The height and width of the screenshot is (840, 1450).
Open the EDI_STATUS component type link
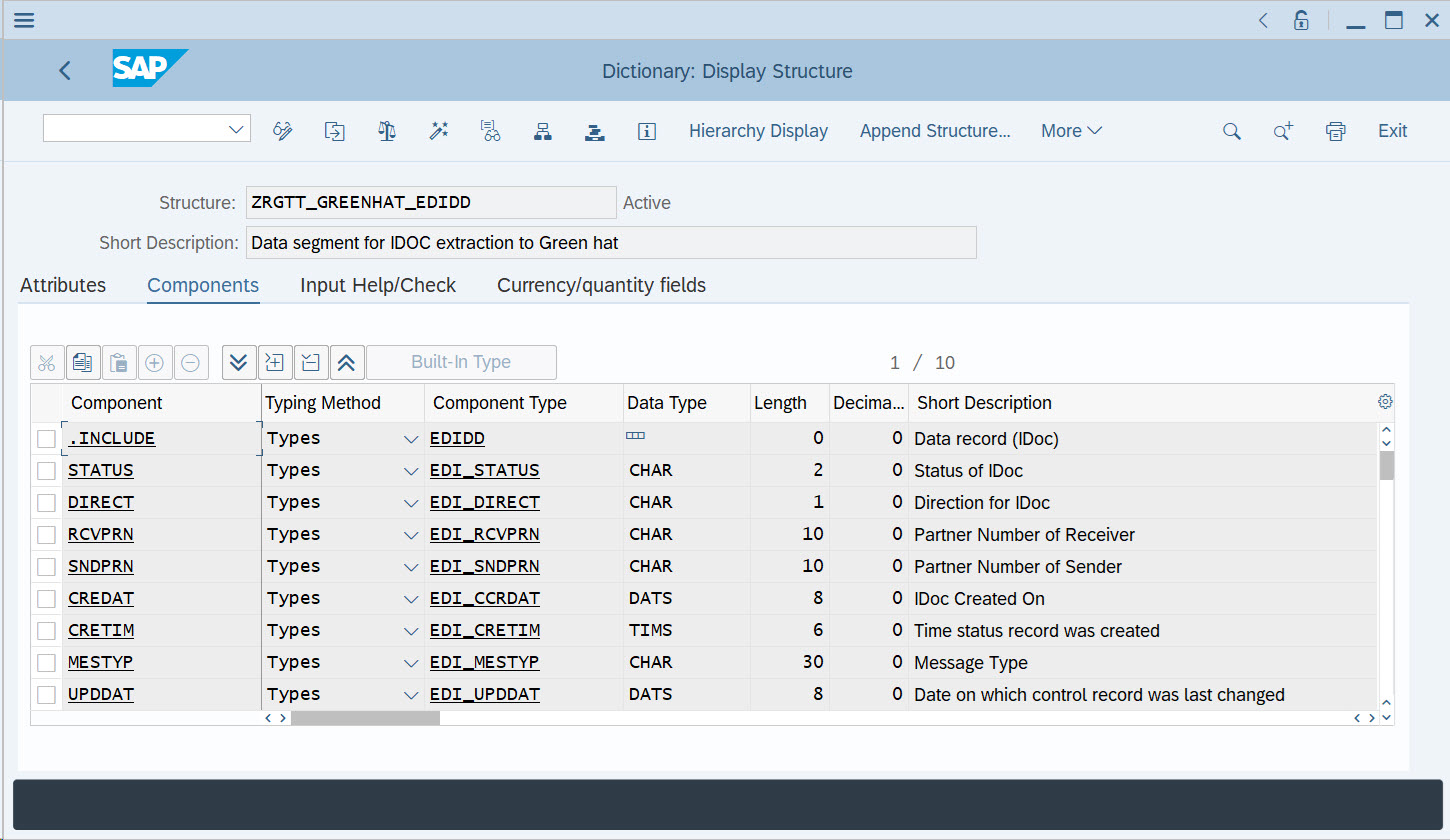coord(484,471)
